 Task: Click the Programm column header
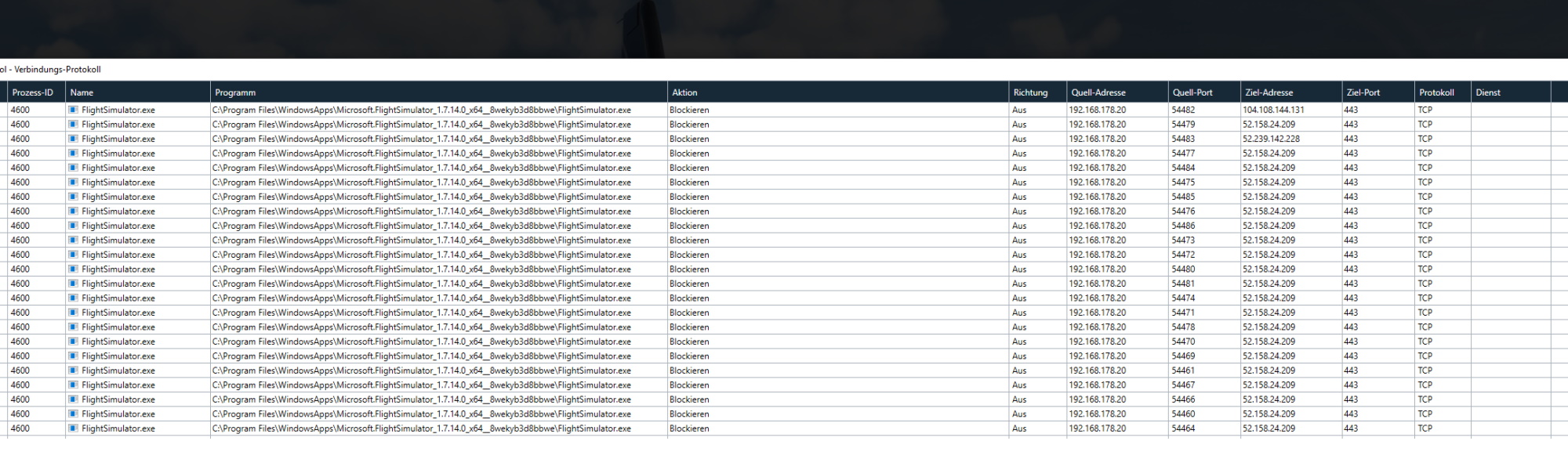click(438, 92)
